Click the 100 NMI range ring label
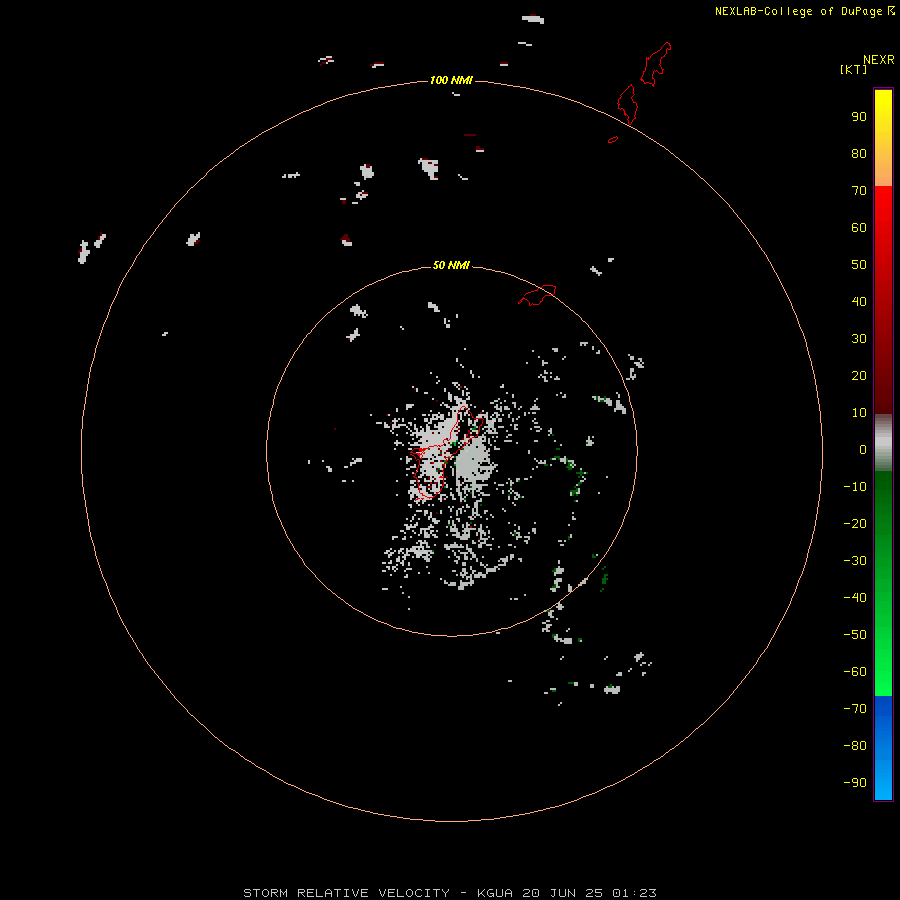The height and width of the screenshot is (900, 900). (x=451, y=80)
